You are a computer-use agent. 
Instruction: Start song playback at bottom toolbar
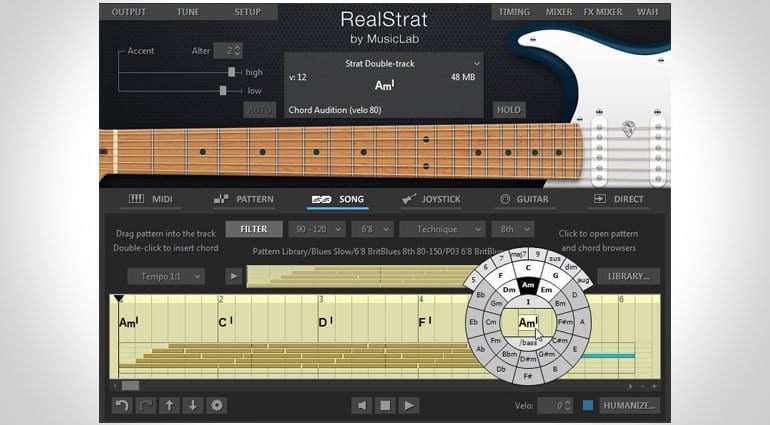pos(409,405)
